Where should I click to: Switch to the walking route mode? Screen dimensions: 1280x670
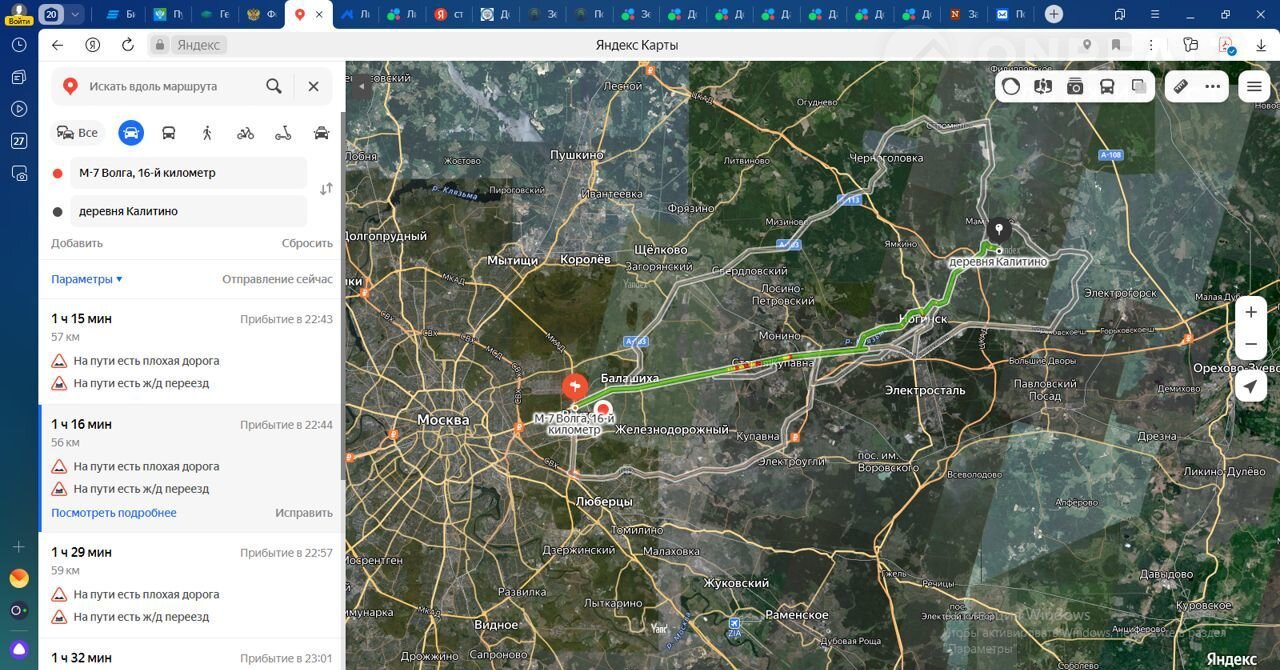coord(207,133)
